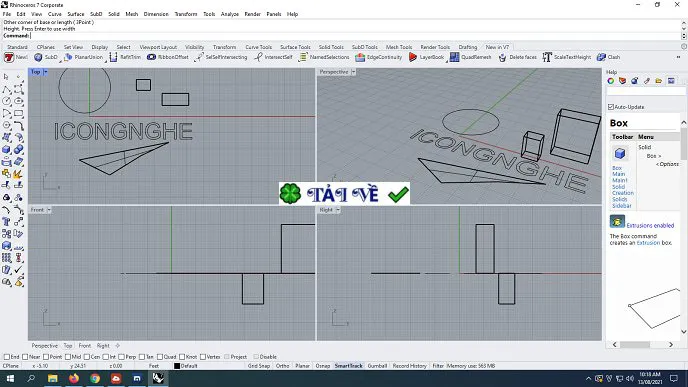Open the Analyze menu
688x387 pixels.
click(229, 14)
